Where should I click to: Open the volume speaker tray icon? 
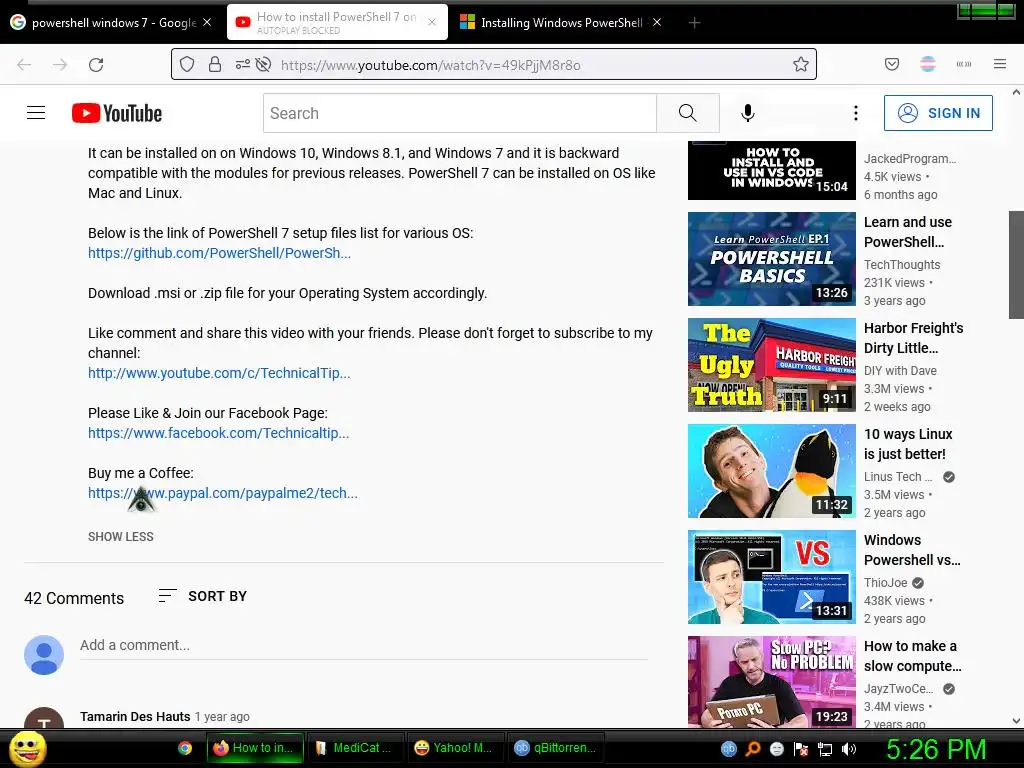coord(849,749)
